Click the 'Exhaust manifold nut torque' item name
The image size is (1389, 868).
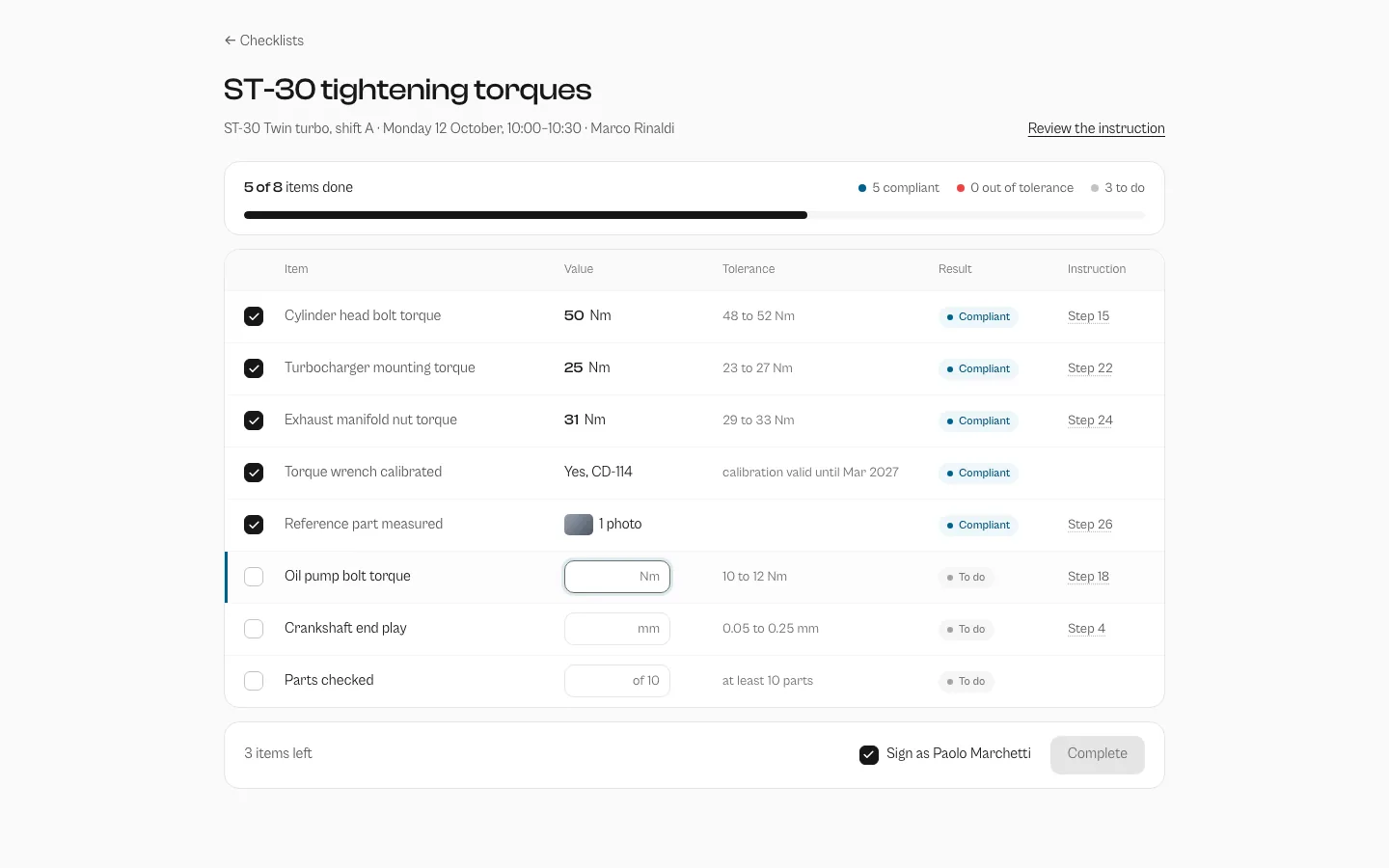[x=370, y=420]
